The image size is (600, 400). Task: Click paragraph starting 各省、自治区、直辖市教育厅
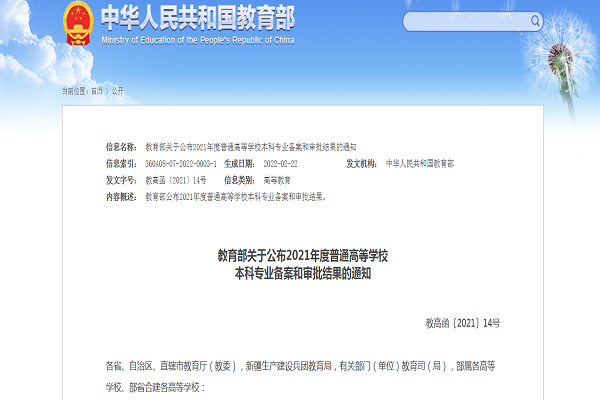[x=300, y=366]
